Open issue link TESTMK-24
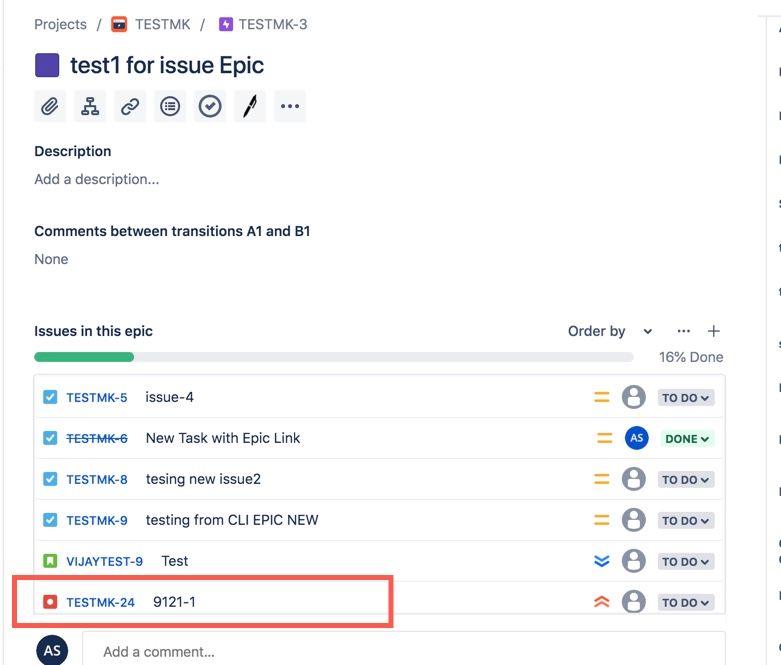This screenshot has height=665, width=781. 101,603
